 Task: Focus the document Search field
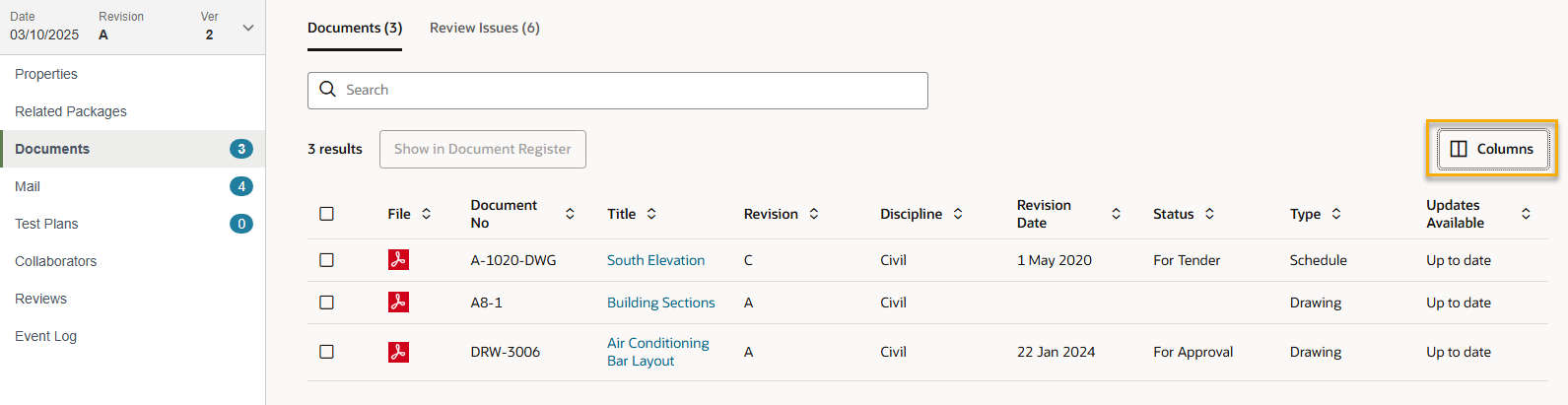pyautogui.click(x=631, y=90)
